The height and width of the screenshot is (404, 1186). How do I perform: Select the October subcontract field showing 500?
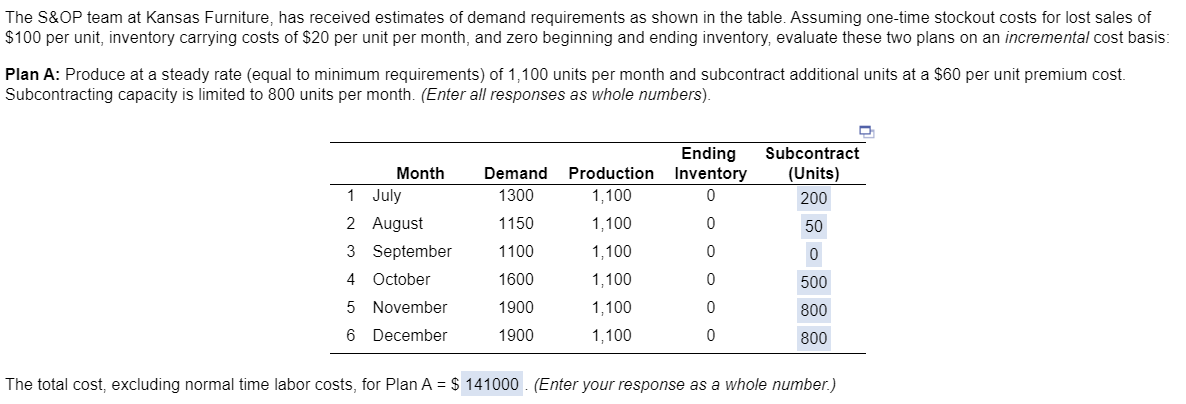813,282
